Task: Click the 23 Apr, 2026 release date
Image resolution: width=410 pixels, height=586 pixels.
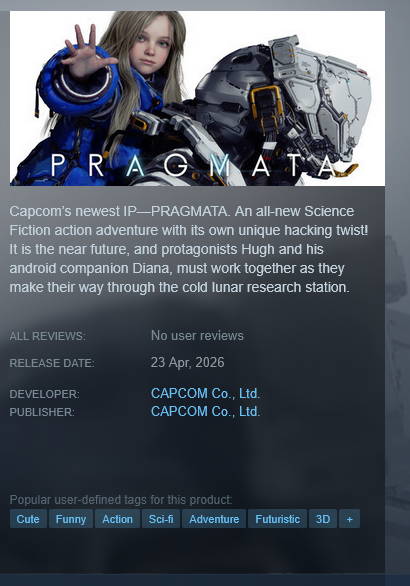Action: 188,363
